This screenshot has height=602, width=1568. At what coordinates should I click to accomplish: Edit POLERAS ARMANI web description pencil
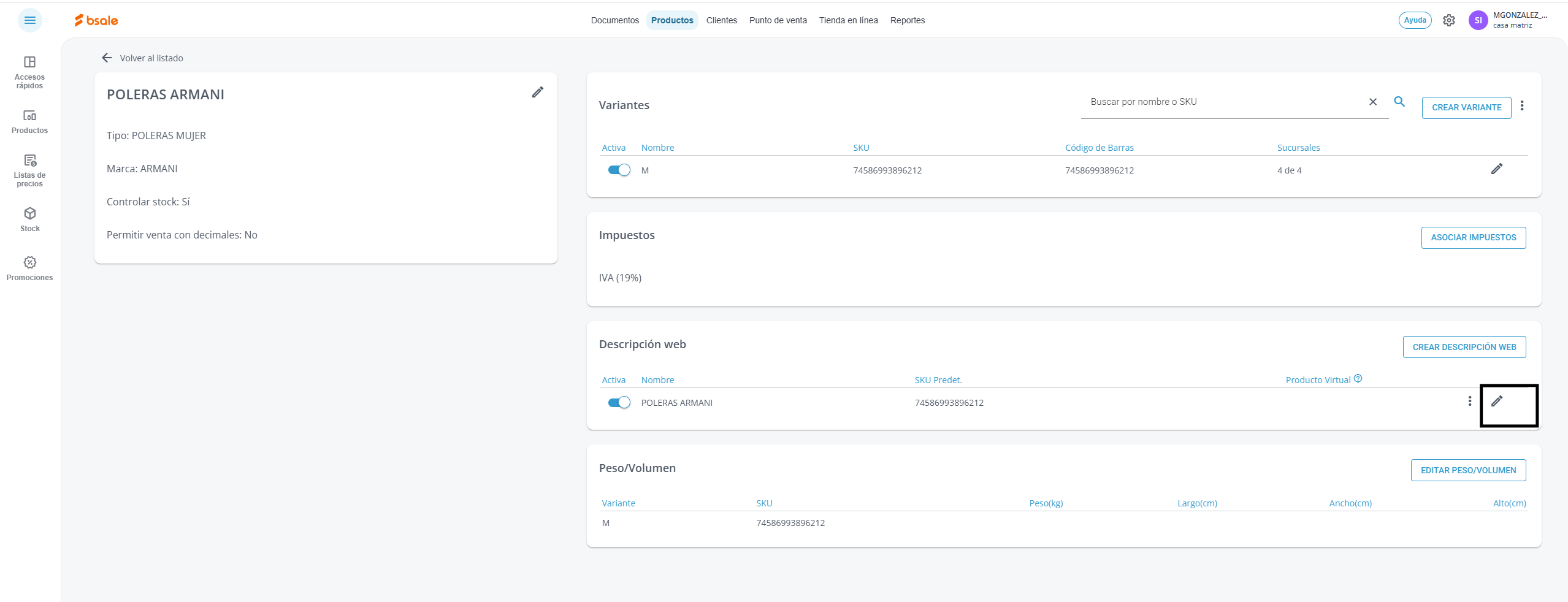click(1497, 401)
